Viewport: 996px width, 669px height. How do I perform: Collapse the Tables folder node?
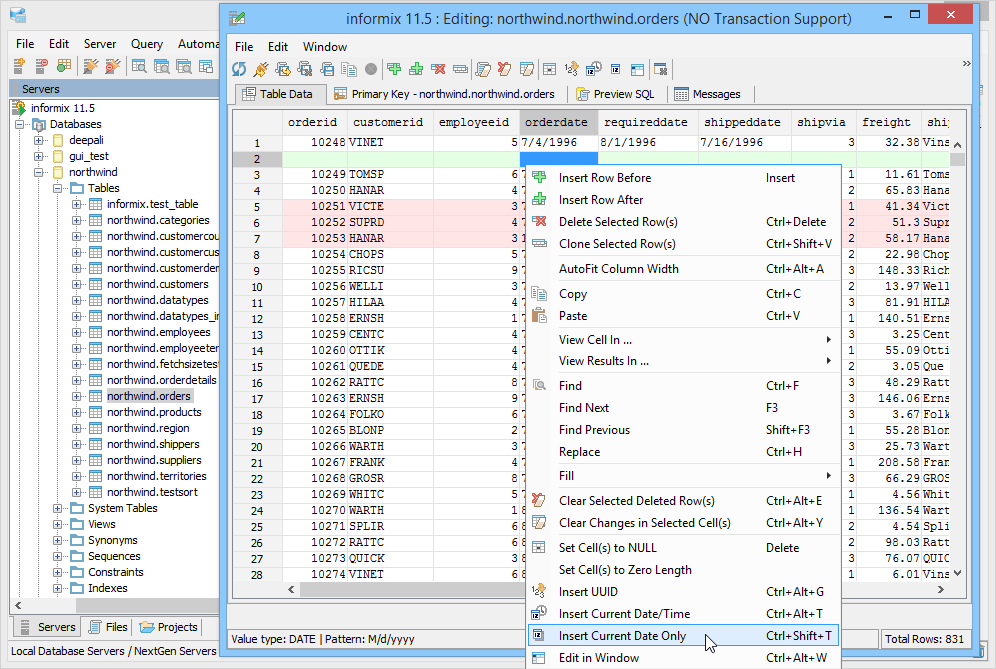(58, 189)
